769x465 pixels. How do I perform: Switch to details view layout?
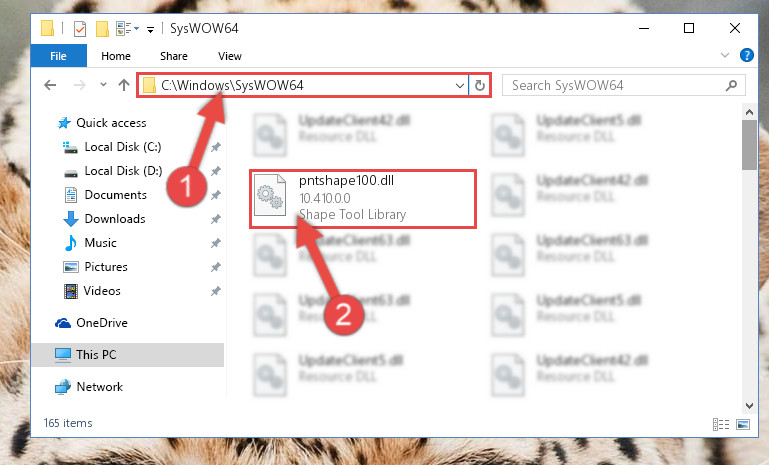coord(720,424)
